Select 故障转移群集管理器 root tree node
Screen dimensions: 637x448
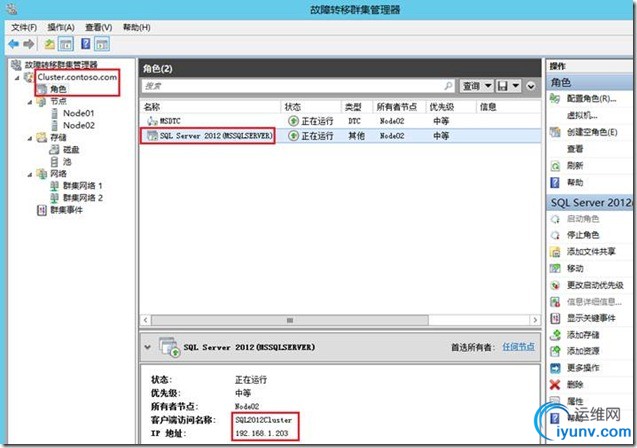tap(61, 65)
